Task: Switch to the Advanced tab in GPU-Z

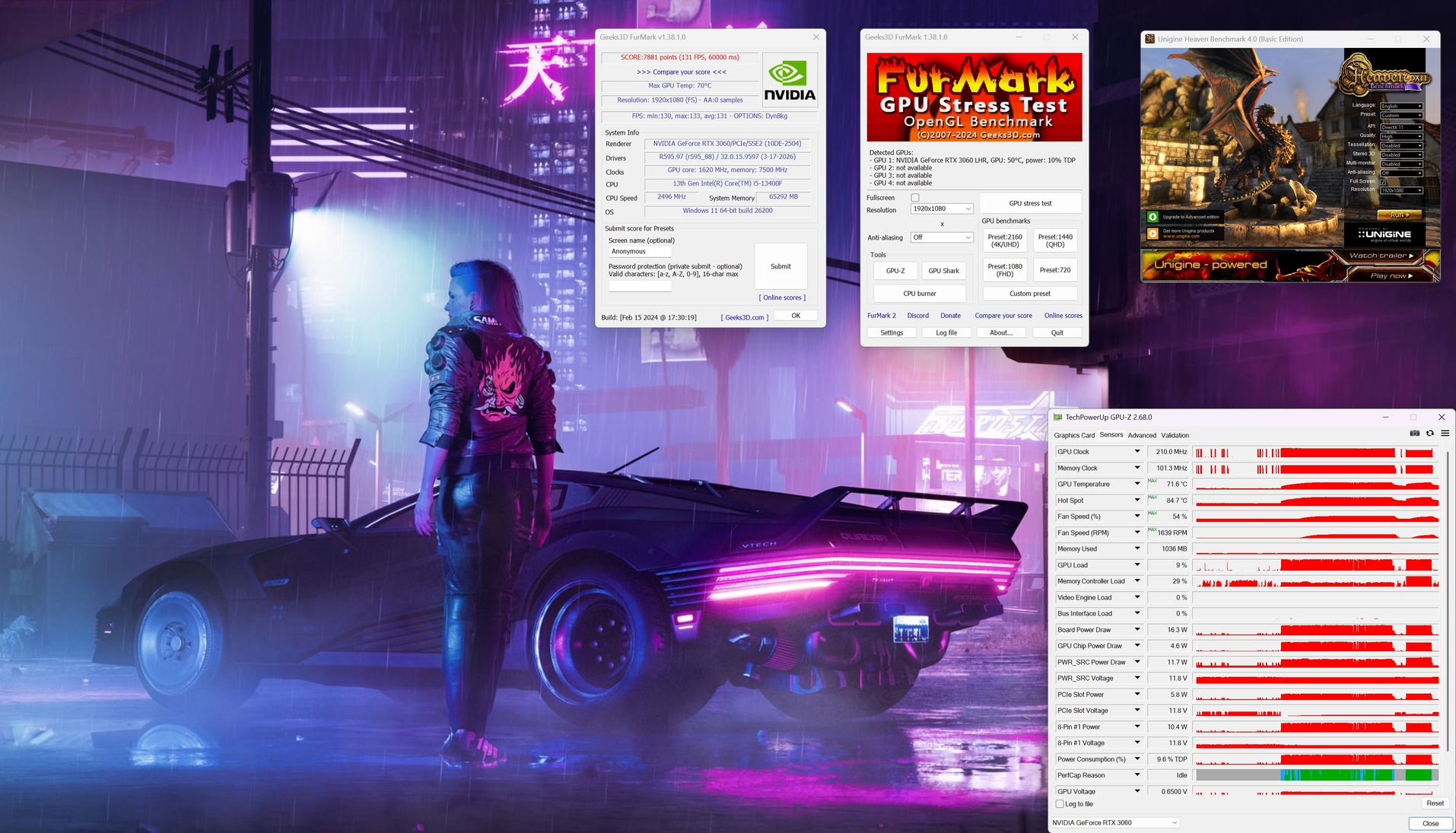Action: [x=1142, y=435]
